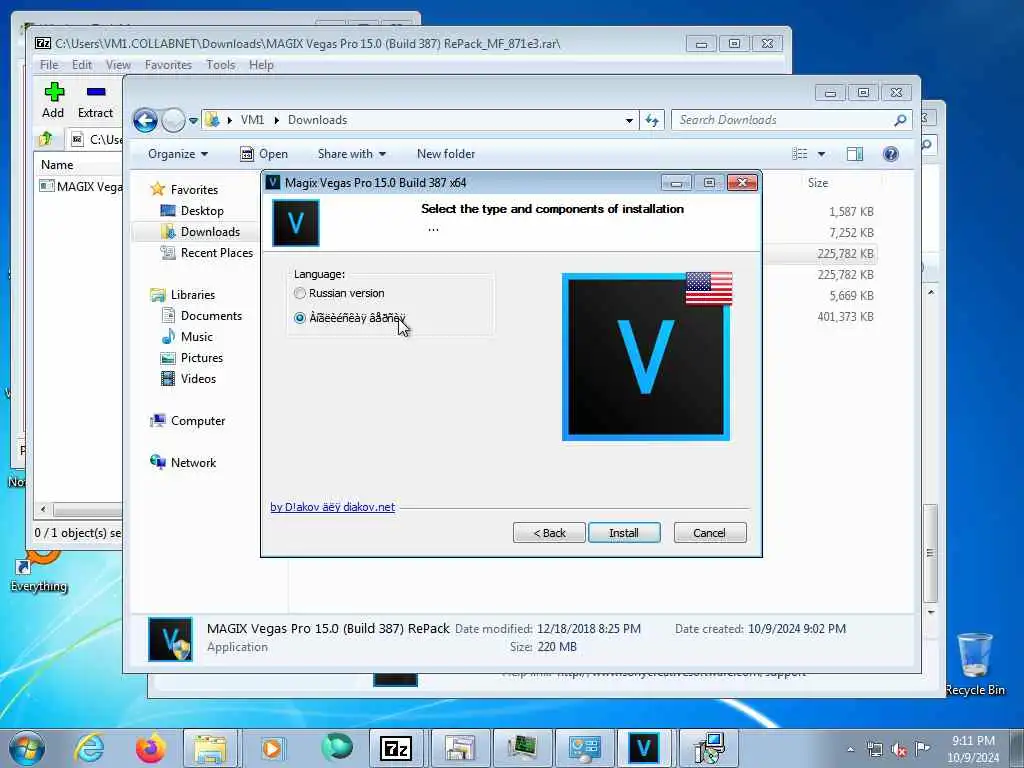Toggle the preview pane icon

click(x=855, y=154)
